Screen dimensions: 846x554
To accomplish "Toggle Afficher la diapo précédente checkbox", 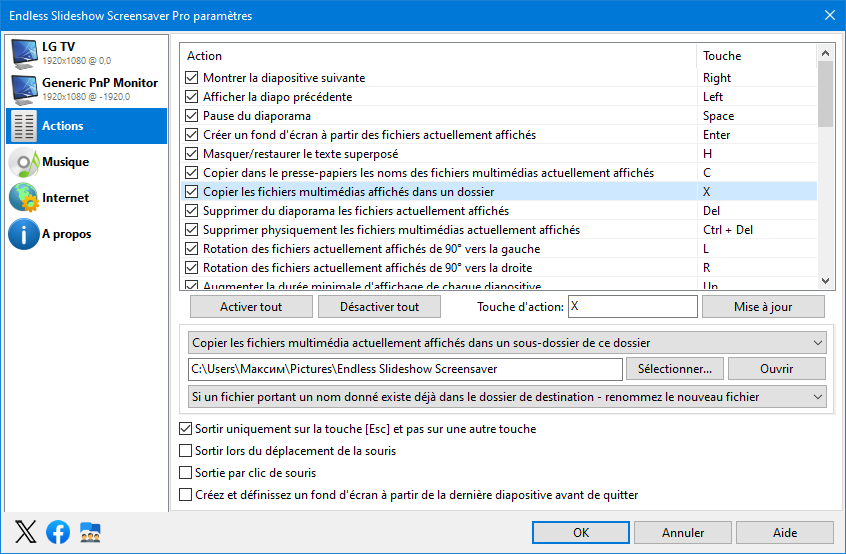I will [192, 97].
